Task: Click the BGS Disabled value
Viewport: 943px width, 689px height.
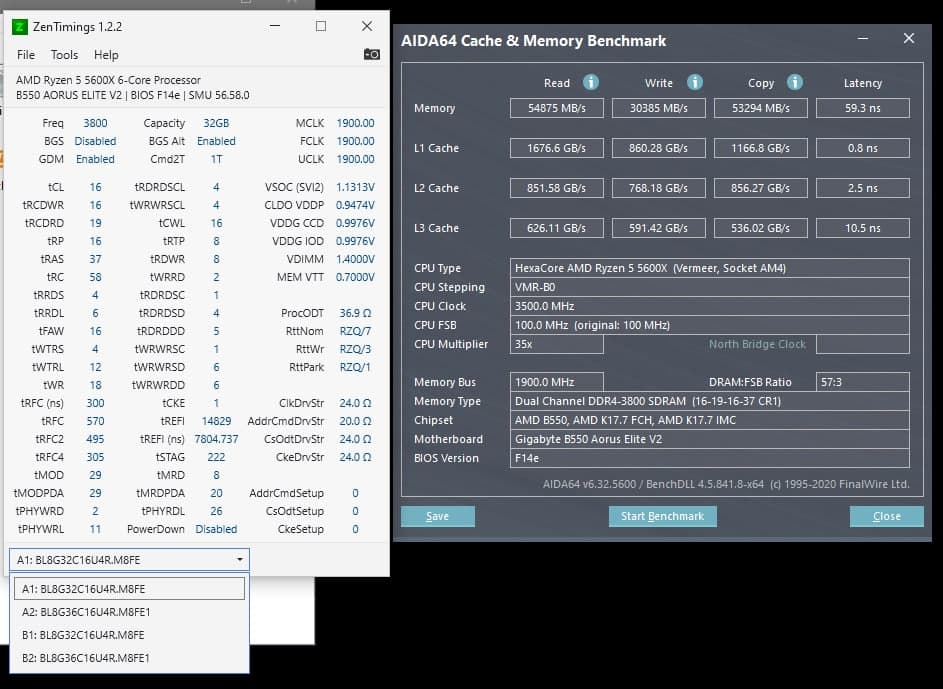Action: [x=95, y=141]
